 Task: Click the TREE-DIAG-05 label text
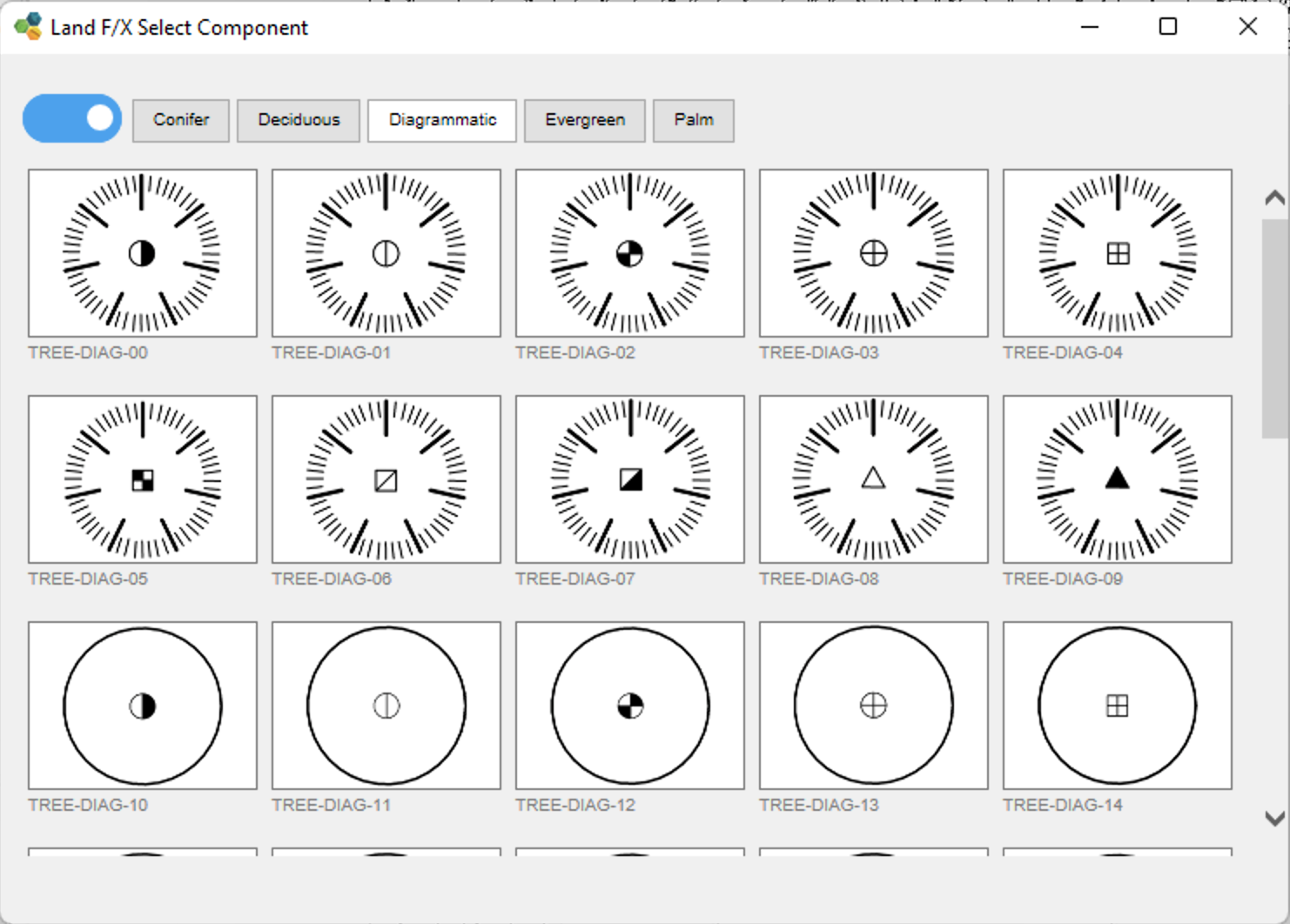(x=88, y=579)
